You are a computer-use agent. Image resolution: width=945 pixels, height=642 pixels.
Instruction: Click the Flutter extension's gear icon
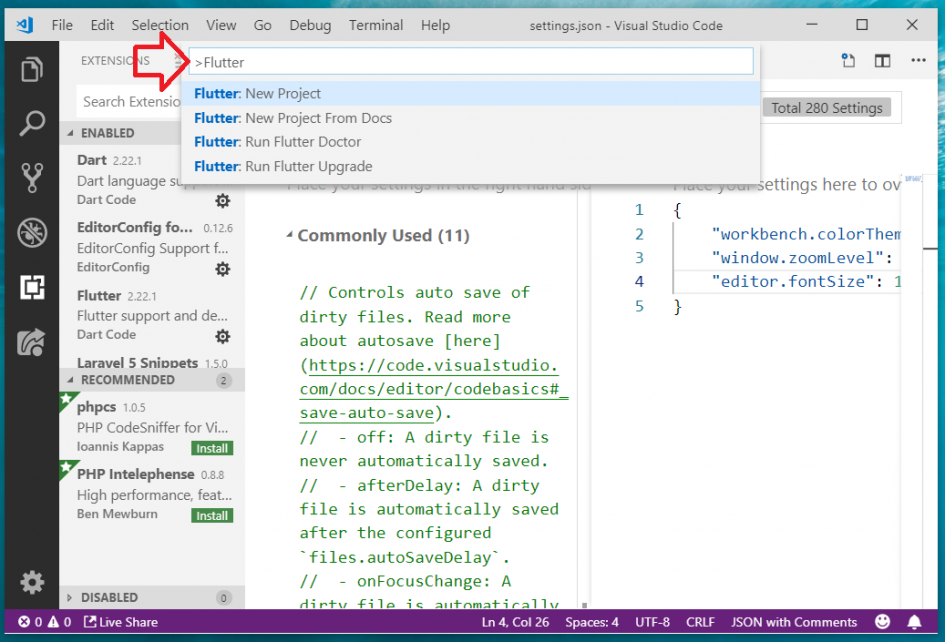[223, 336]
